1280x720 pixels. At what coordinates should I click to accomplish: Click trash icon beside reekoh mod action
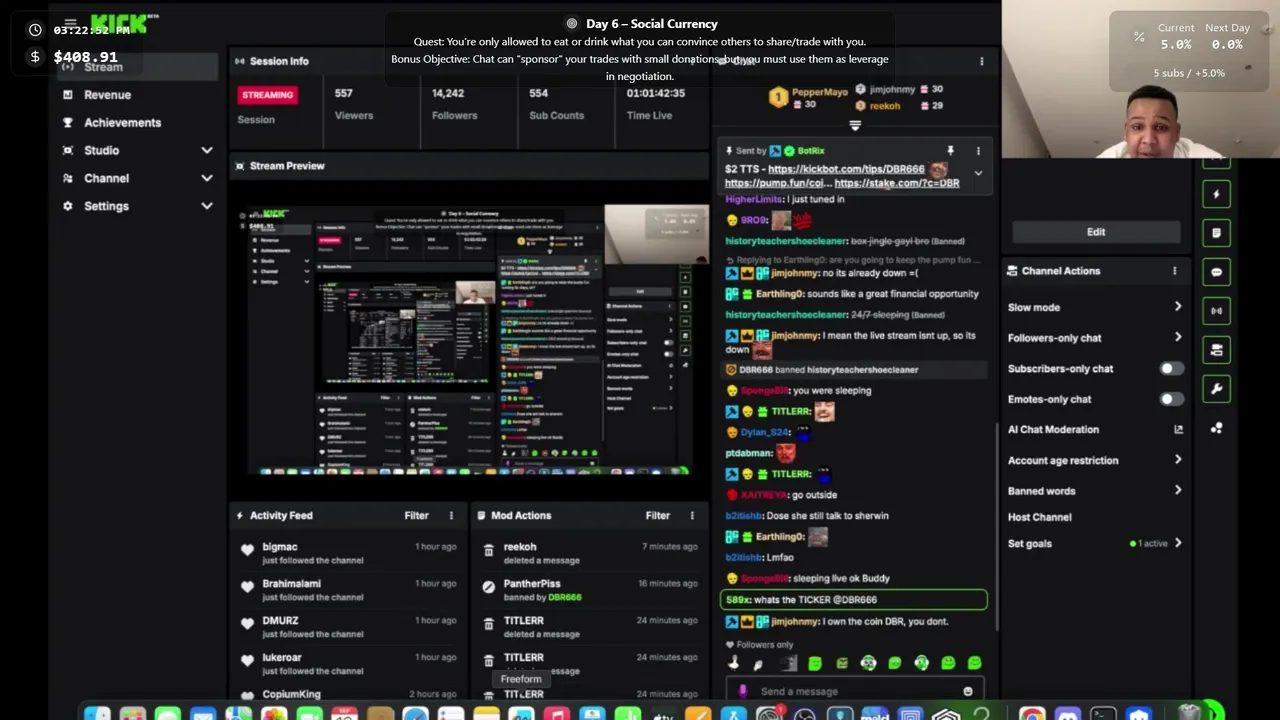[488, 551]
